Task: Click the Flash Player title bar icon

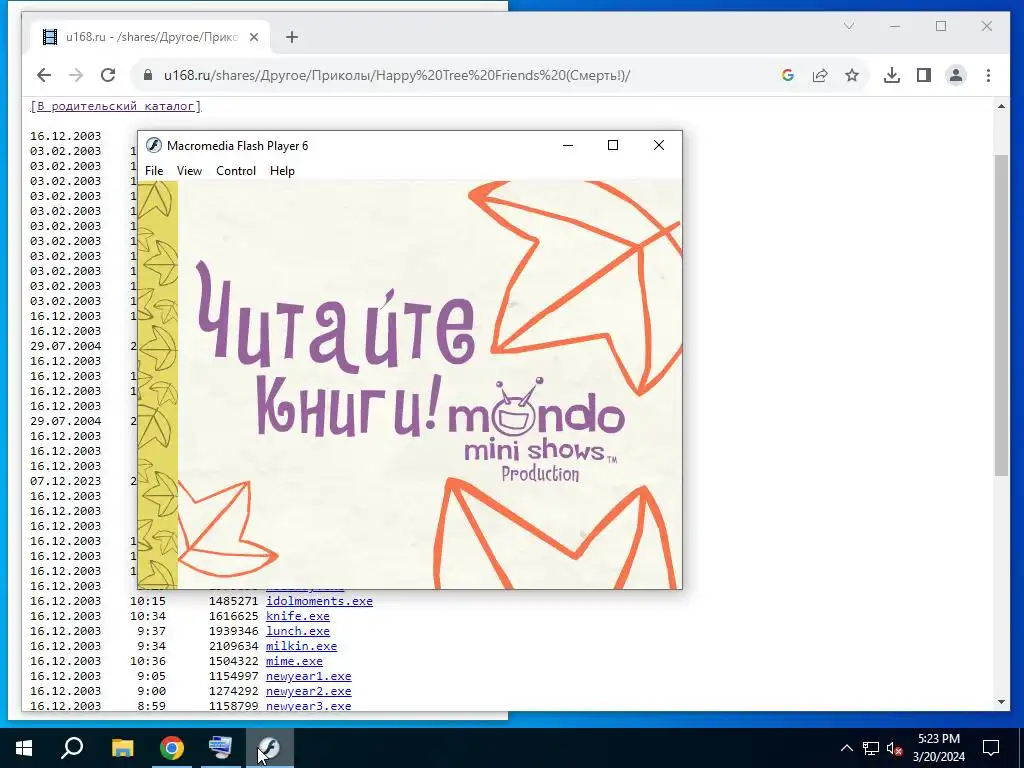Action: coord(153,145)
